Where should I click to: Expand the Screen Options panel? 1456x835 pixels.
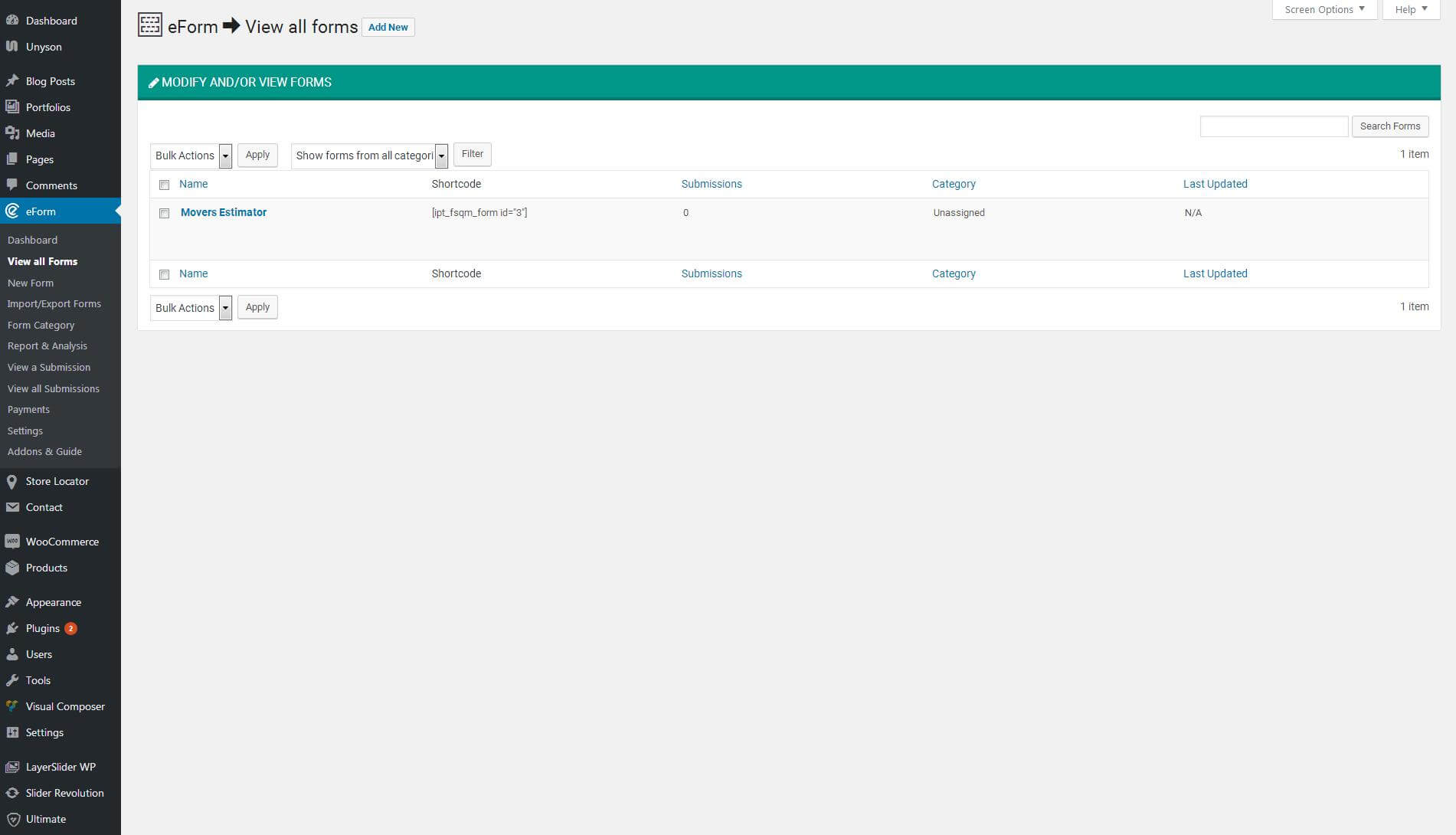pyautogui.click(x=1324, y=9)
